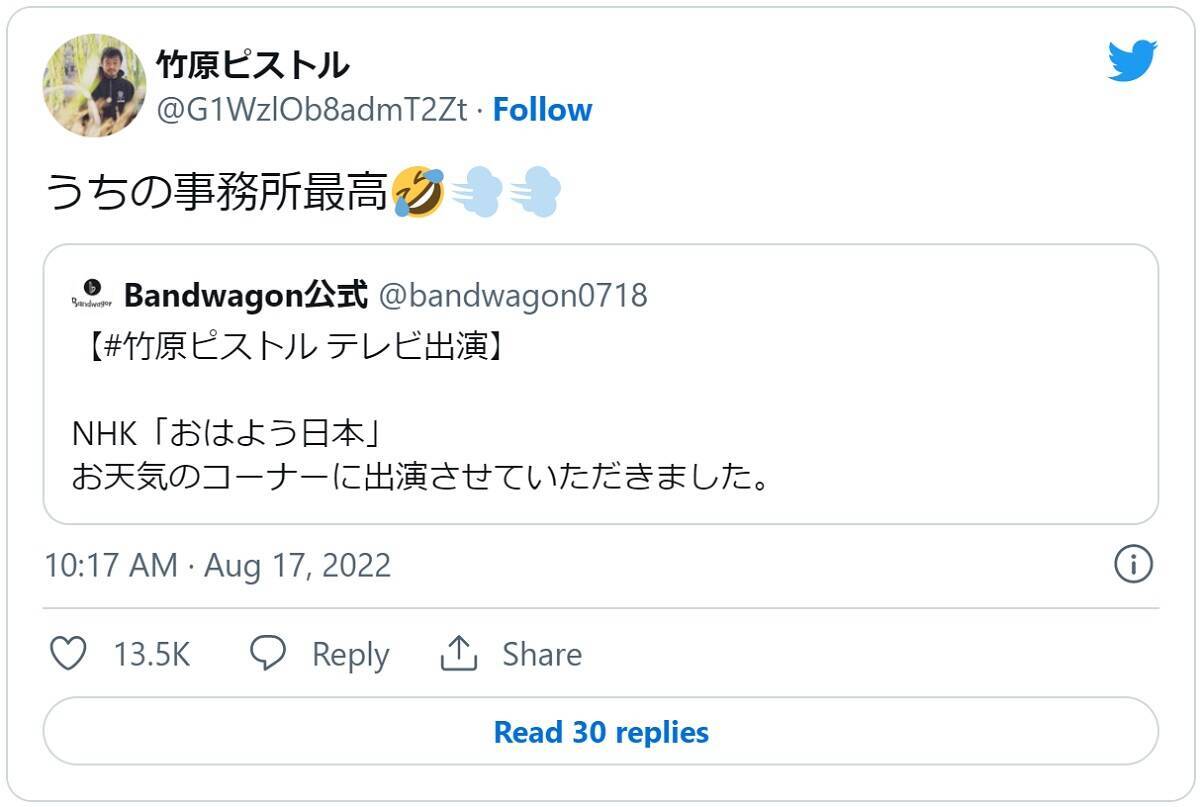Click the Share label text

(x=541, y=654)
